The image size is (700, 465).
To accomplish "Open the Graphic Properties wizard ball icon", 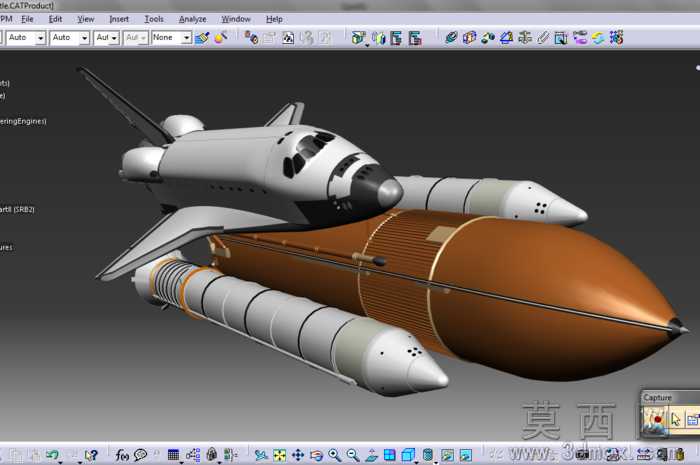I will click(x=221, y=38).
